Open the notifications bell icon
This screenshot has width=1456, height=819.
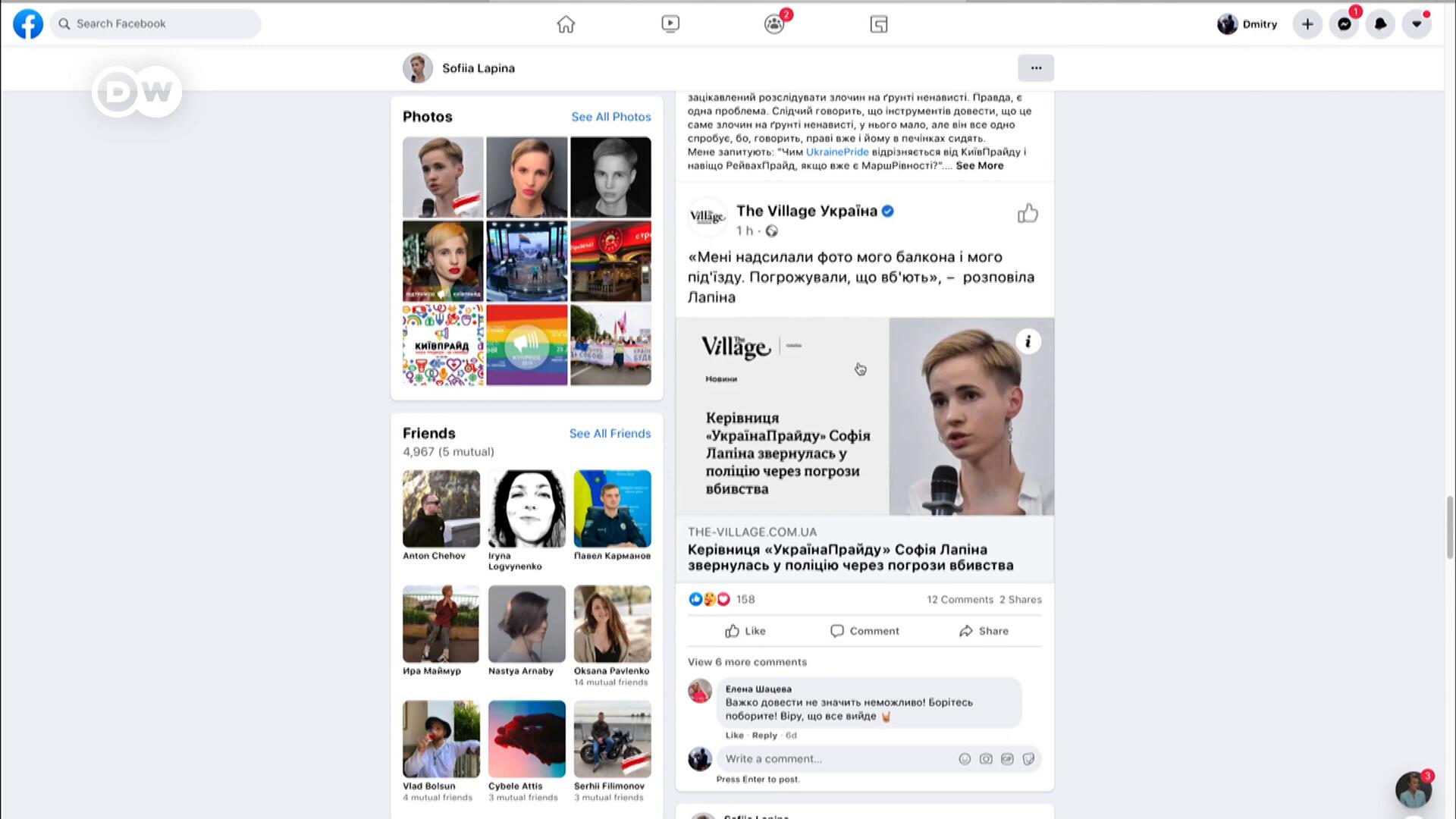(x=1380, y=24)
